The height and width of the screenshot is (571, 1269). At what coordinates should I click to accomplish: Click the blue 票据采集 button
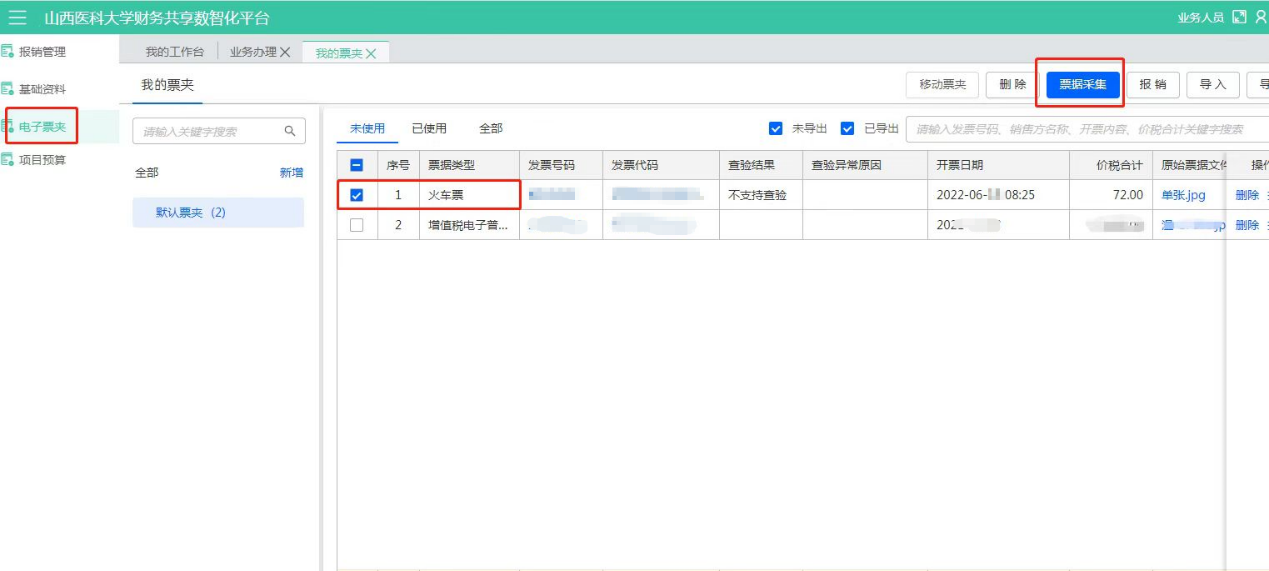(x=1082, y=85)
